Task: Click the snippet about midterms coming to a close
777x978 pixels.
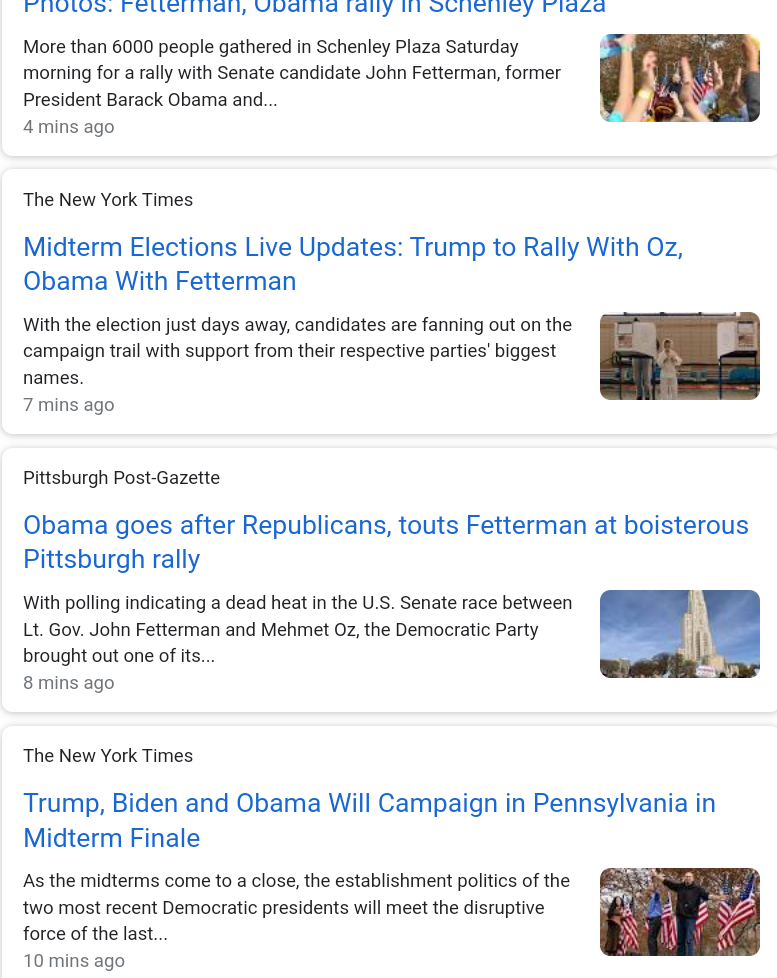Action: point(296,907)
